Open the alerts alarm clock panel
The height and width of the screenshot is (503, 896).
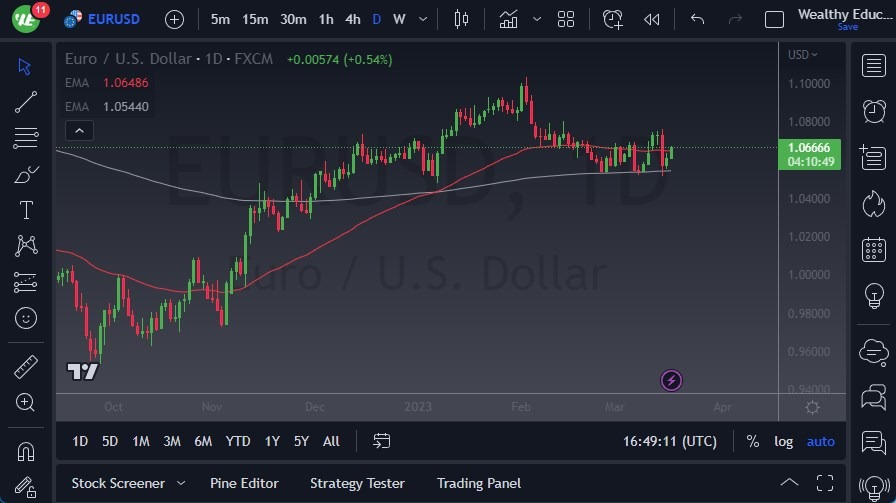click(874, 110)
